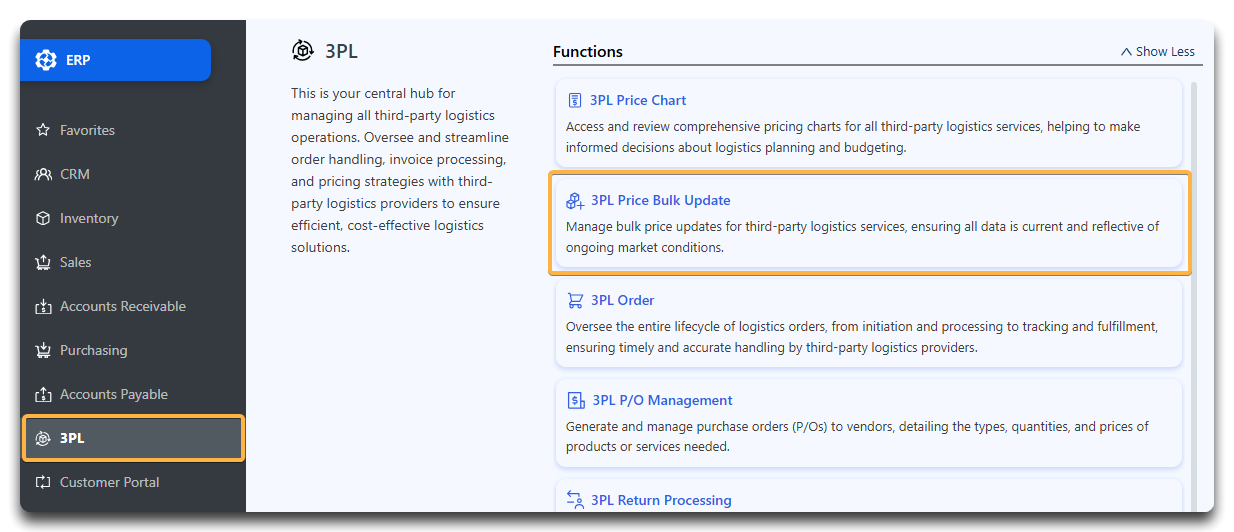Open 3PL Return Processing
This screenshot has height=532, width=1234.
661,500
